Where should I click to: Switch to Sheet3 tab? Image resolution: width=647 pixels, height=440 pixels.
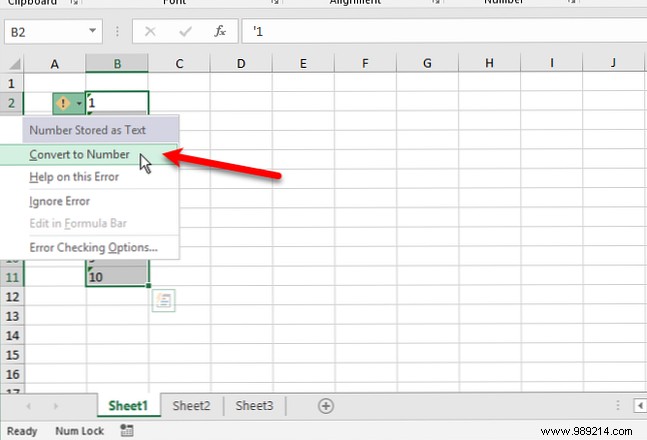tap(255, 406)
